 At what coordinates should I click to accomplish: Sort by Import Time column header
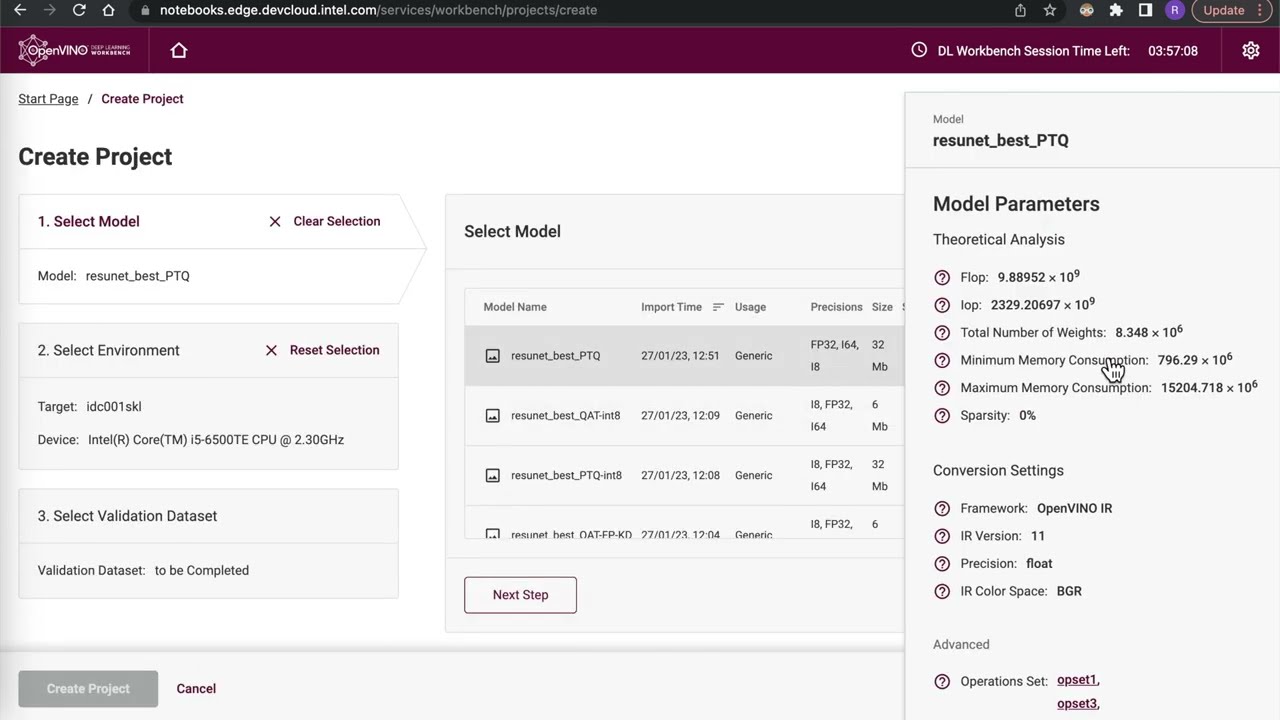[671, 307]
